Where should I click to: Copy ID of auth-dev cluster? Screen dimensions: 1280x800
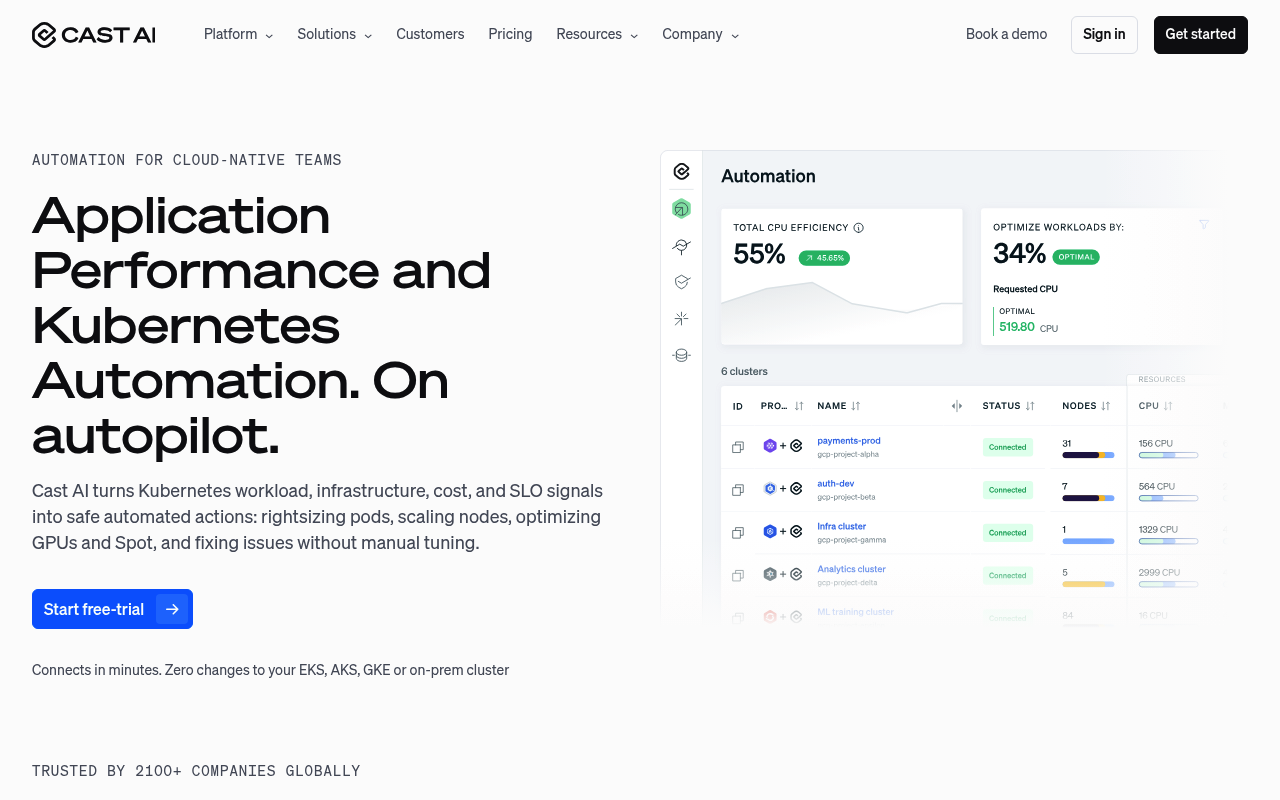pos(738,490)
